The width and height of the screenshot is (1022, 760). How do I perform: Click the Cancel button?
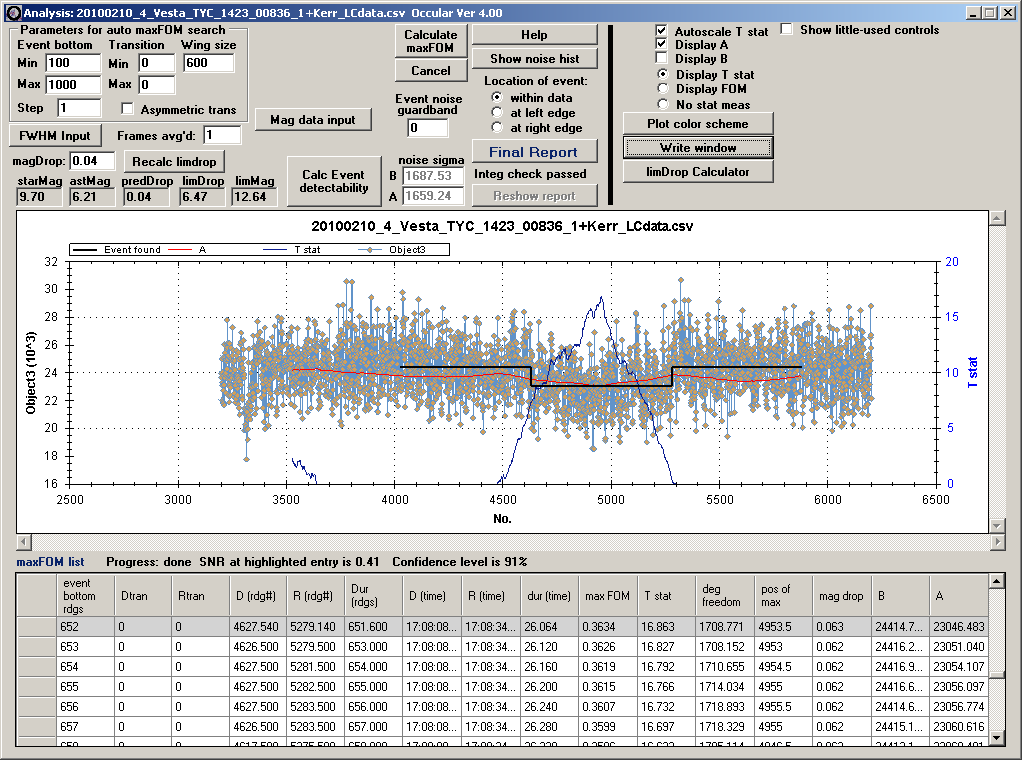[x=431, y=70]
